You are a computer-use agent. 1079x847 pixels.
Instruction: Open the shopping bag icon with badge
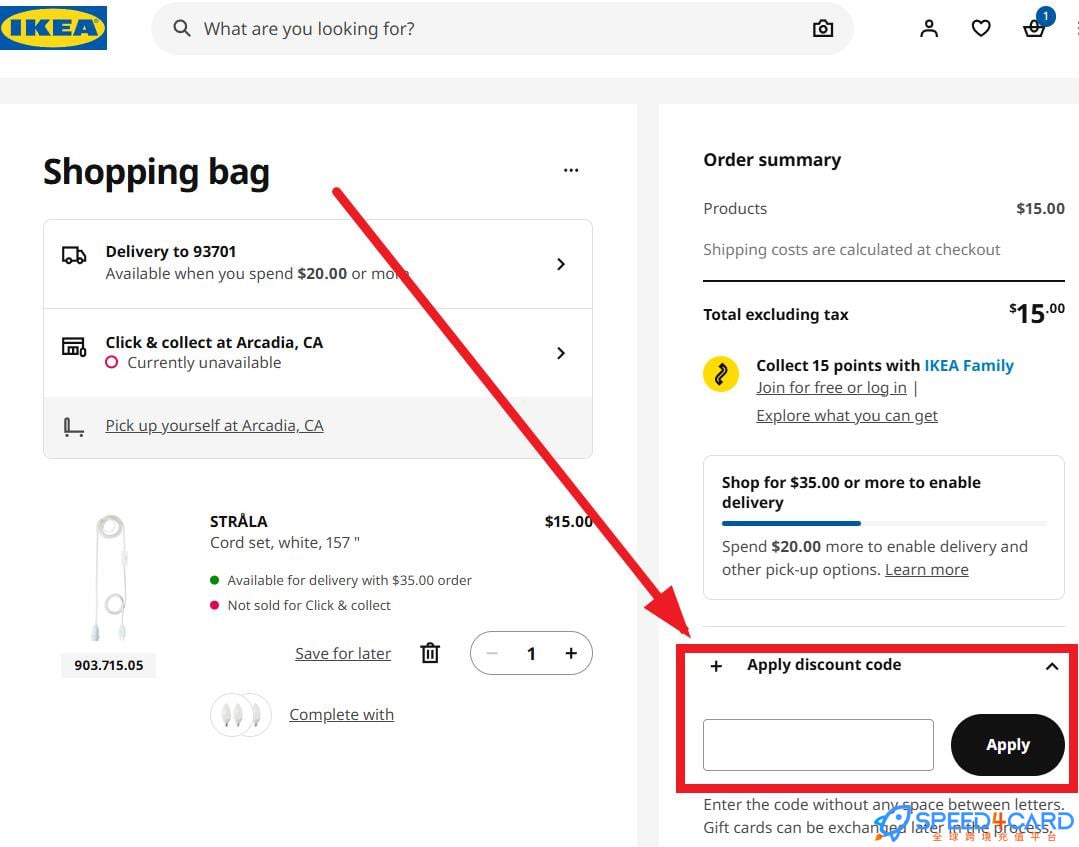coord(1034,30)
